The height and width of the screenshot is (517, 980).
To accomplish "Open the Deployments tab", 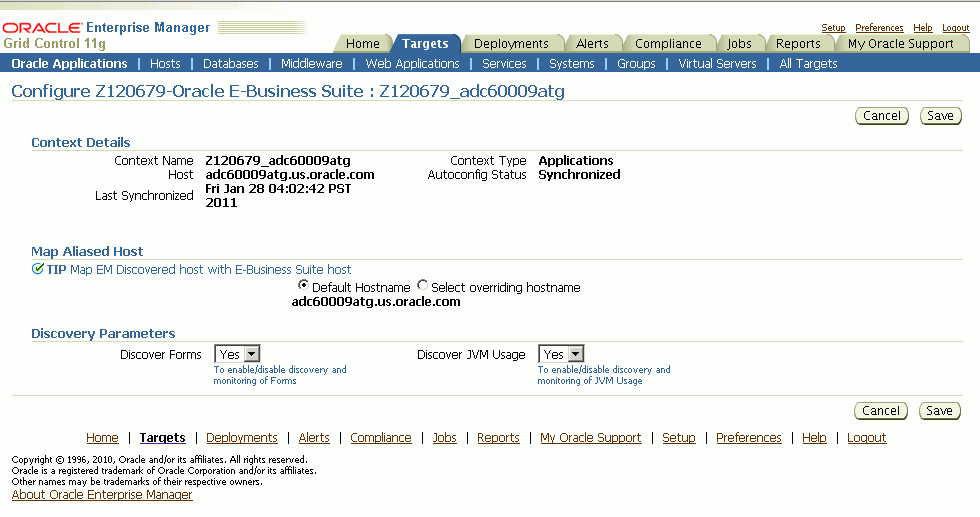I will (511, 43).
